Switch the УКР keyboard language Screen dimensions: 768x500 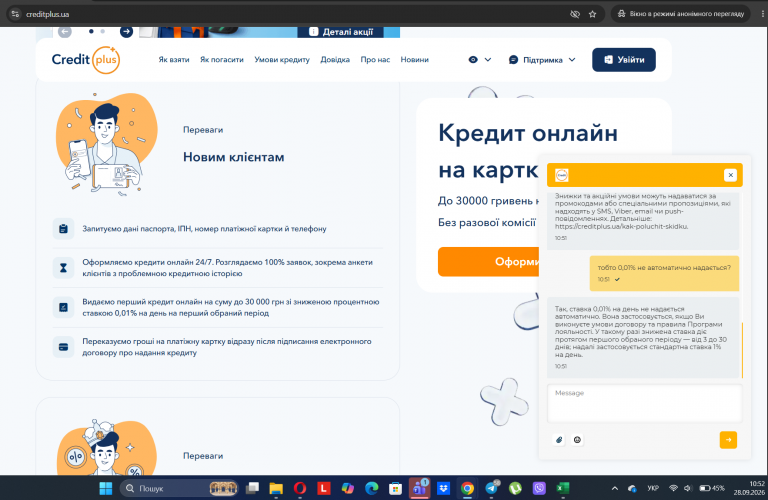click(652, 488)
